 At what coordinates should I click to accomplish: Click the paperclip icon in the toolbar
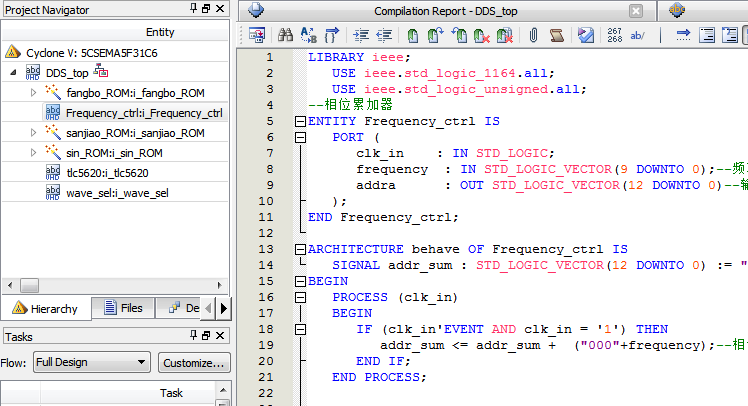pyautogui.click(x=533, y=36)
